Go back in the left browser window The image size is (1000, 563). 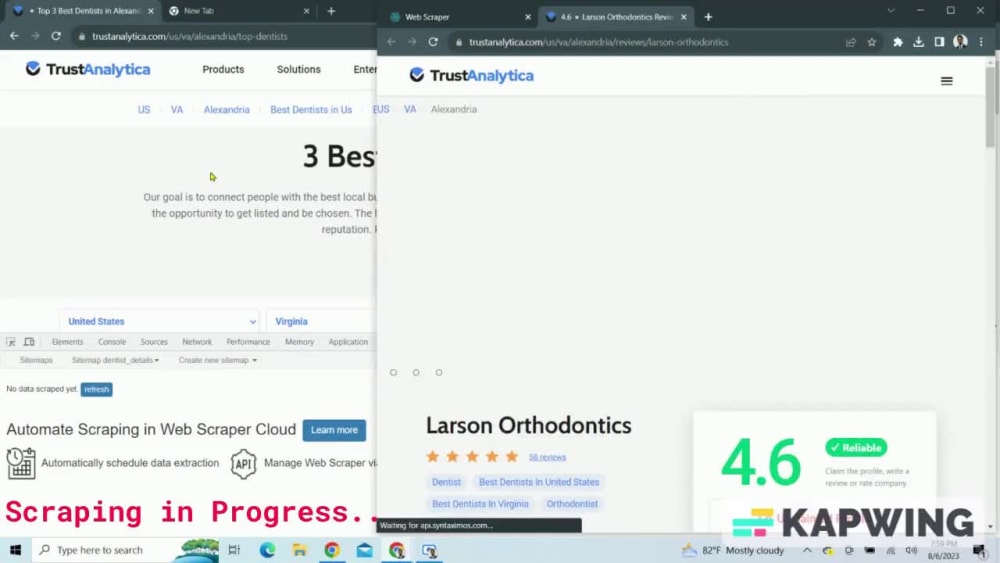pos(14,36)
